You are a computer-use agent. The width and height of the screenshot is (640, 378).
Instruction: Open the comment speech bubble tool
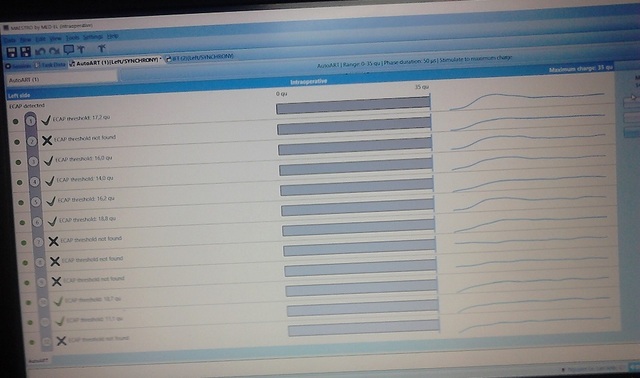pyautogui.click(x=68, y=50)
